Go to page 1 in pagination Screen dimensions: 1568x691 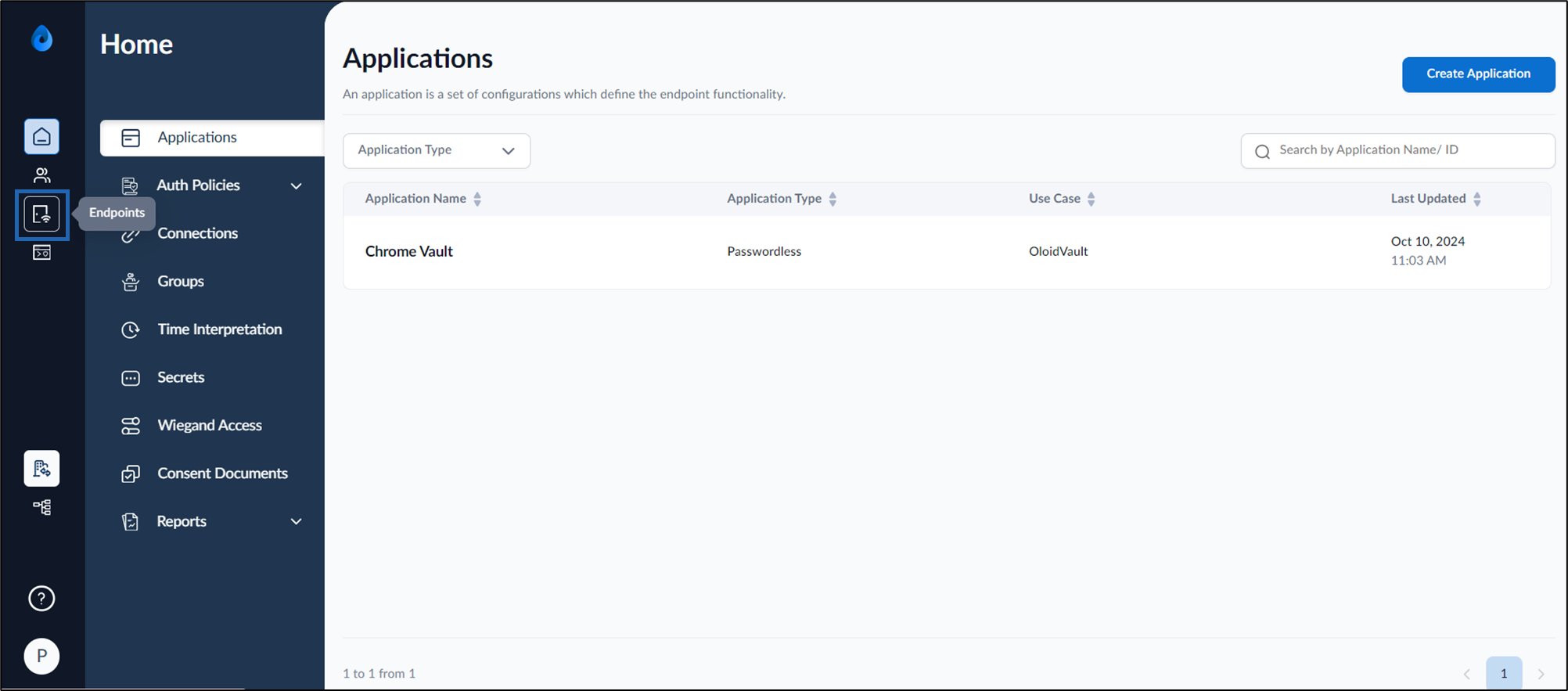pyautogui.click(x=1503, y=673)
